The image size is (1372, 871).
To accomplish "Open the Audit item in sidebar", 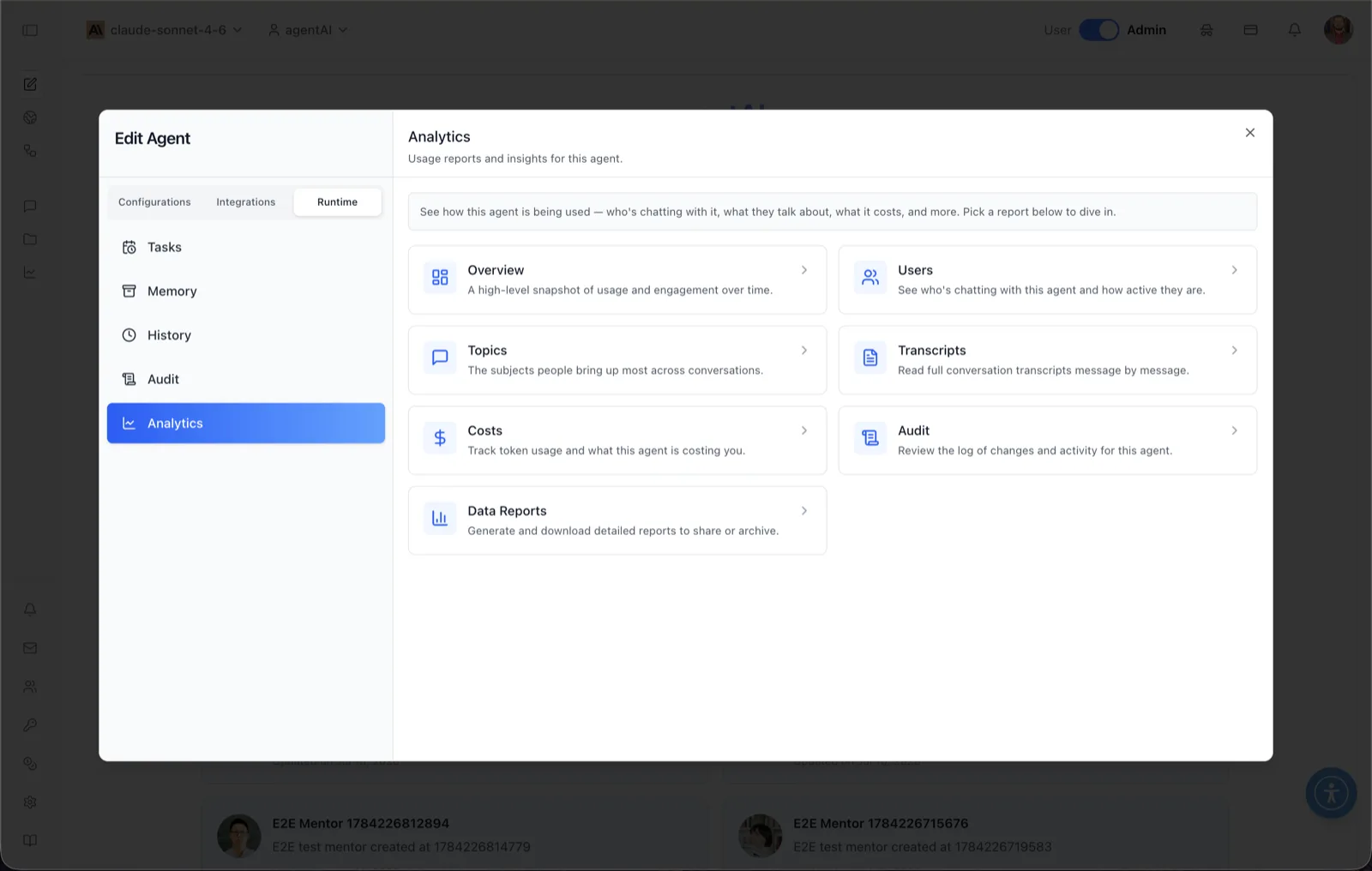I will [246, 379].
